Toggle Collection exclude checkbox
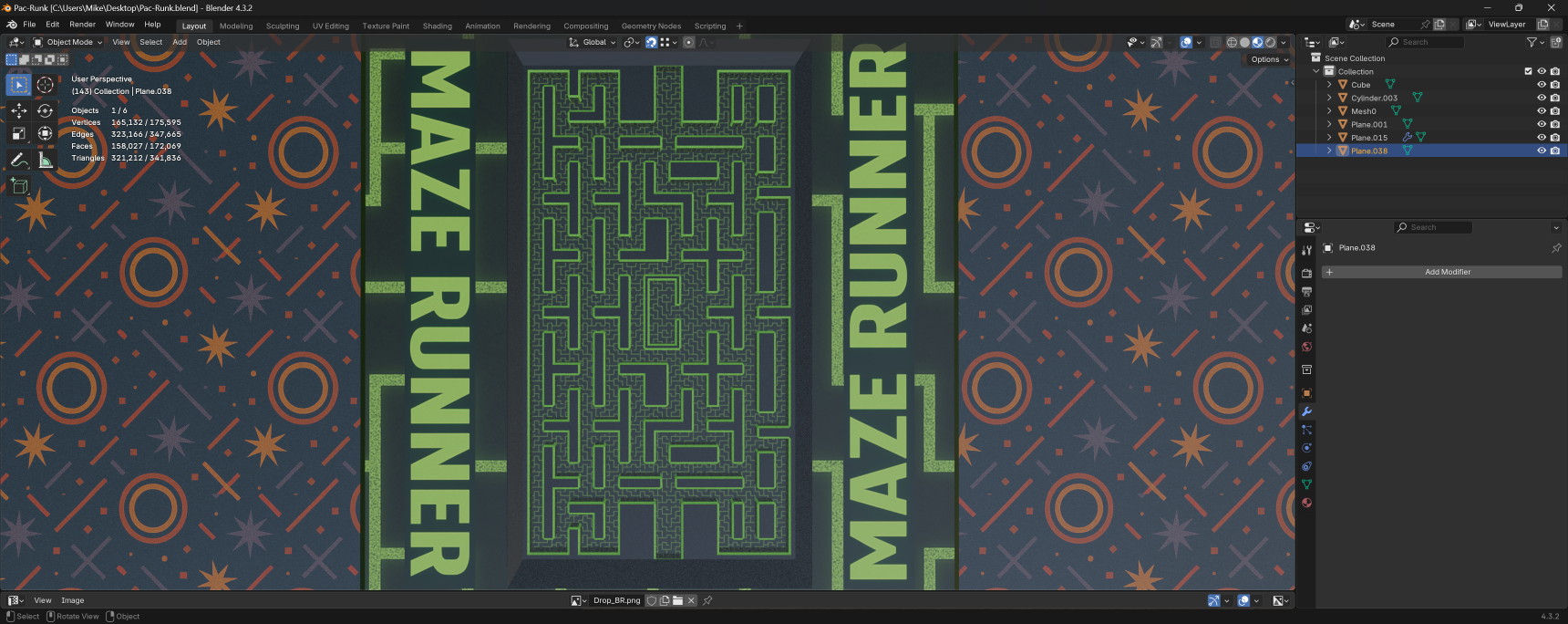1568x624 pixels. tap(1529, 71)
